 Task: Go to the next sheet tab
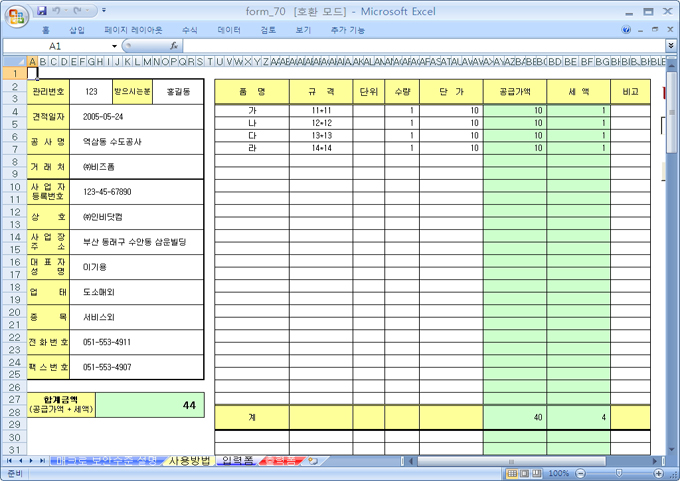tap(31, 461)
